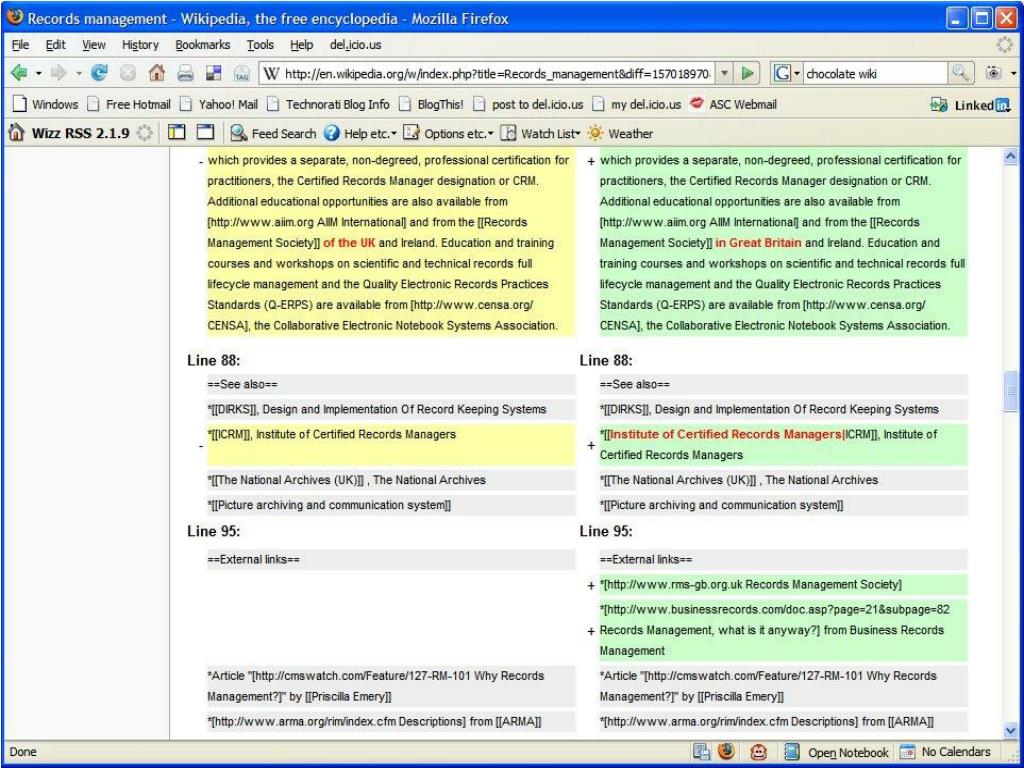Run the search with the magnifier icon
The image size is (1024, 768).
point(960,73)
